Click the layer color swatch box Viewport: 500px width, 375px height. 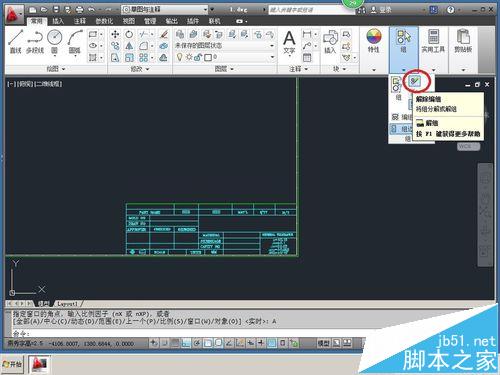208,57
